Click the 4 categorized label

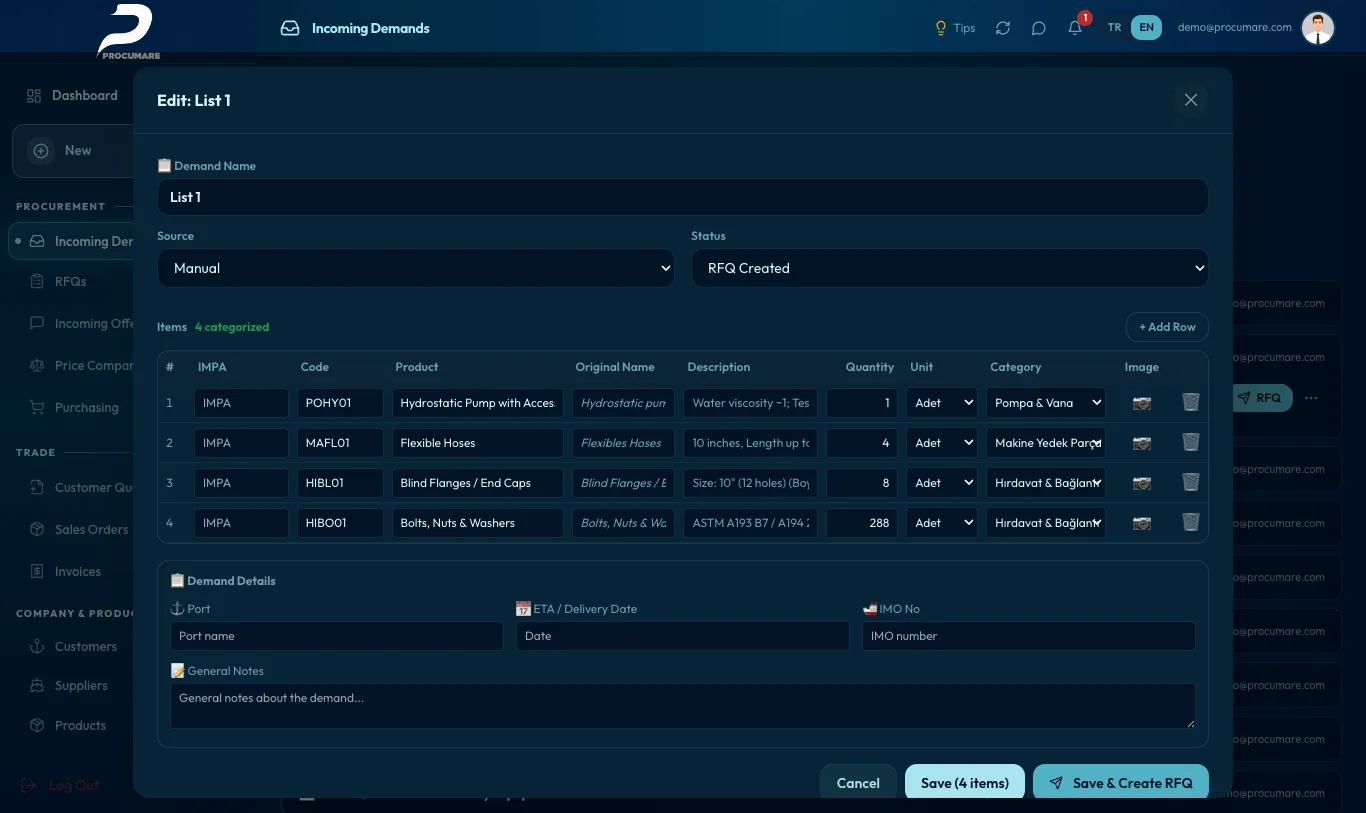tap(232, 327)
